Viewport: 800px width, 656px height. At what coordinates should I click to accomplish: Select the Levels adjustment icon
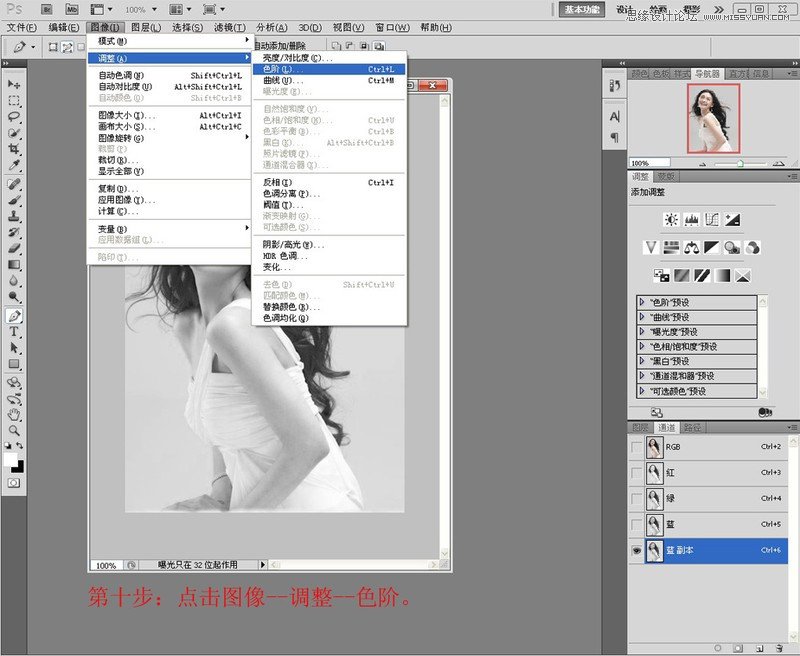coord(690,219)
